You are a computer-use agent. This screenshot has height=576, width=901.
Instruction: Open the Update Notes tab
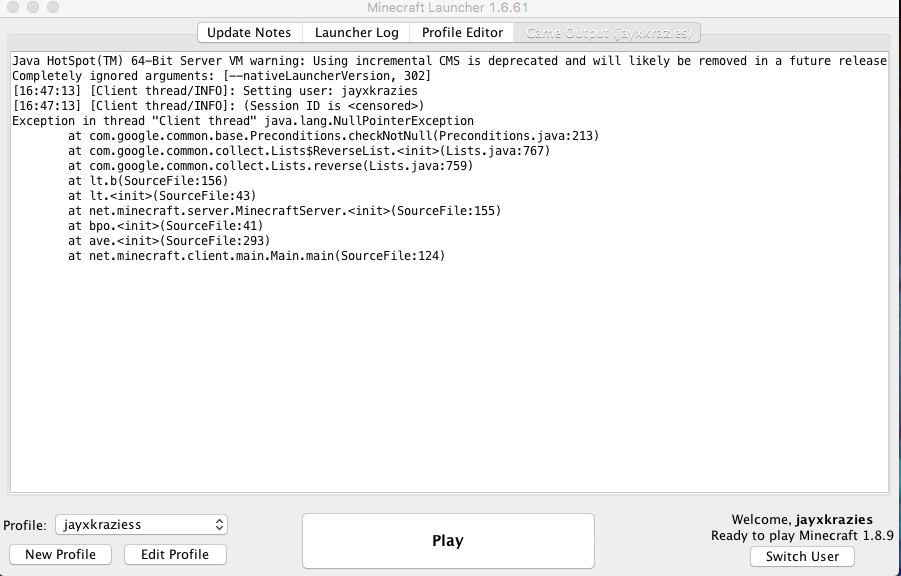(x=249, y=33)
